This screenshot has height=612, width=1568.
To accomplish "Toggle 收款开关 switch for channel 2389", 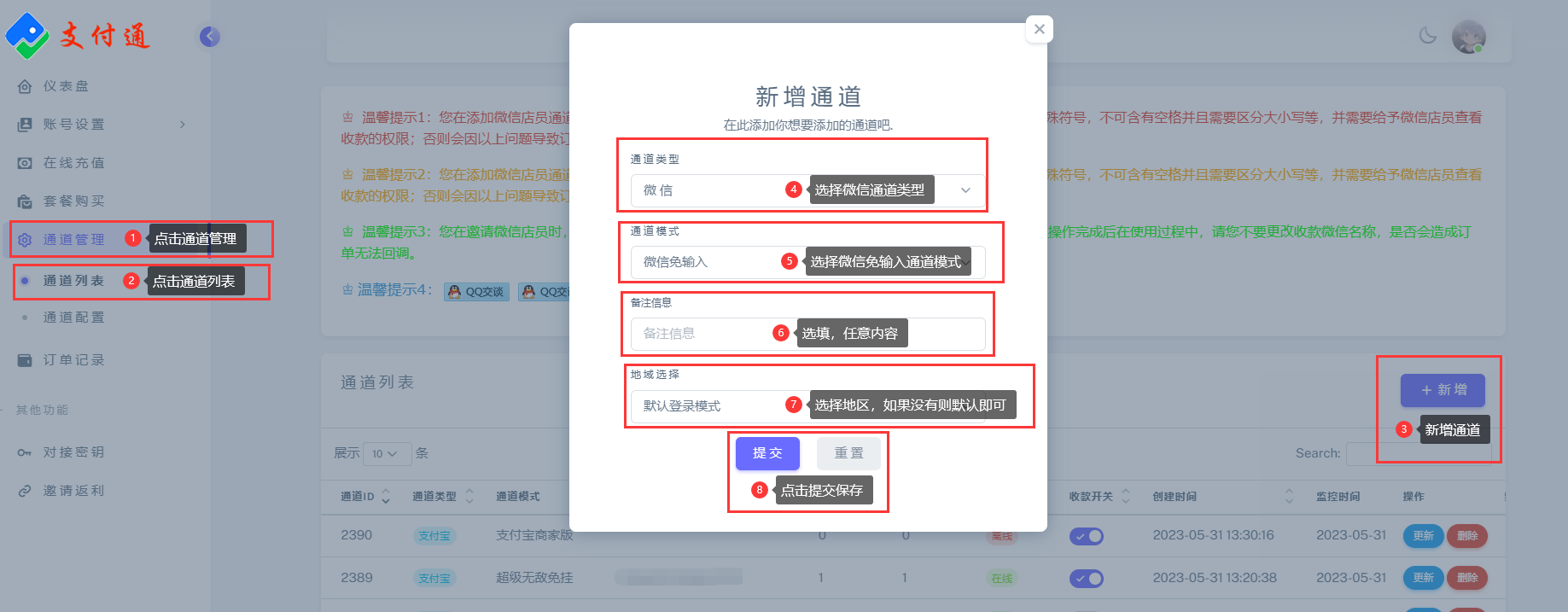I will [x=1086, y=579].
